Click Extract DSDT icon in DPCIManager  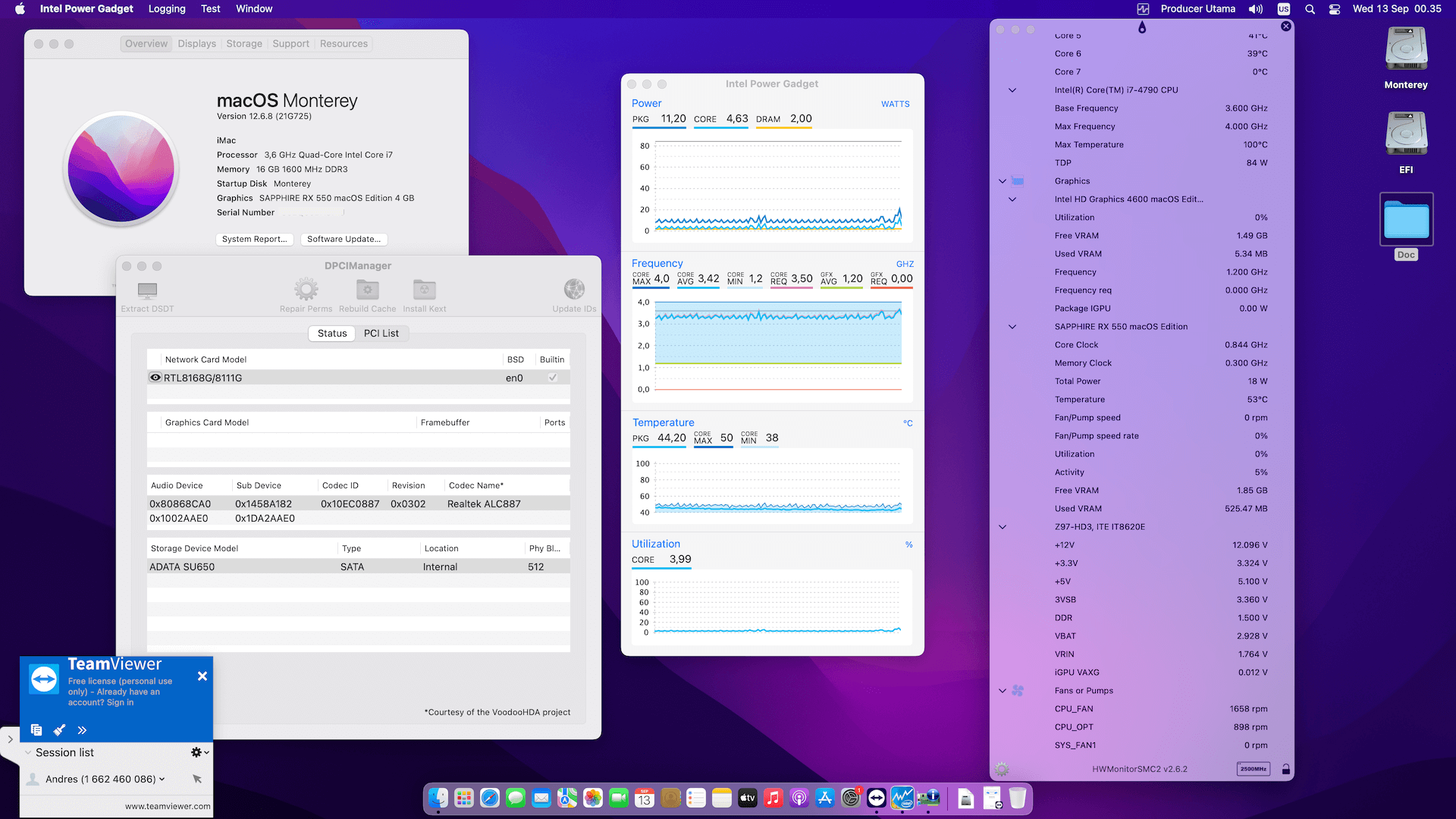click(147, 290)
